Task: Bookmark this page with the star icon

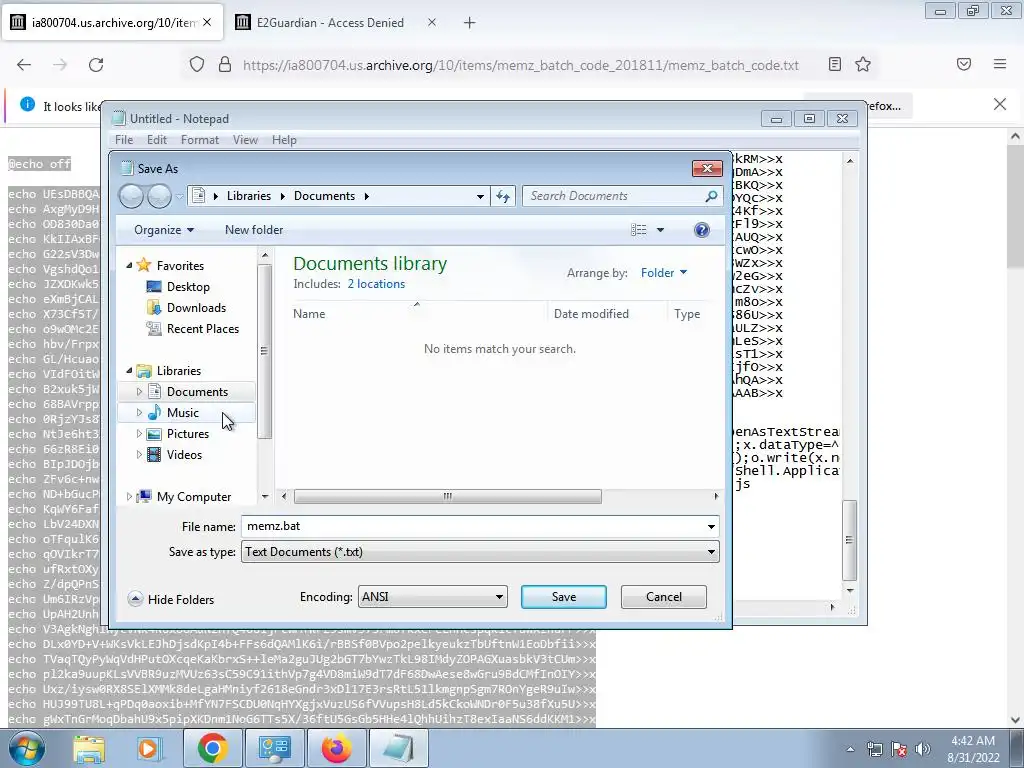Action: (863, 64)
